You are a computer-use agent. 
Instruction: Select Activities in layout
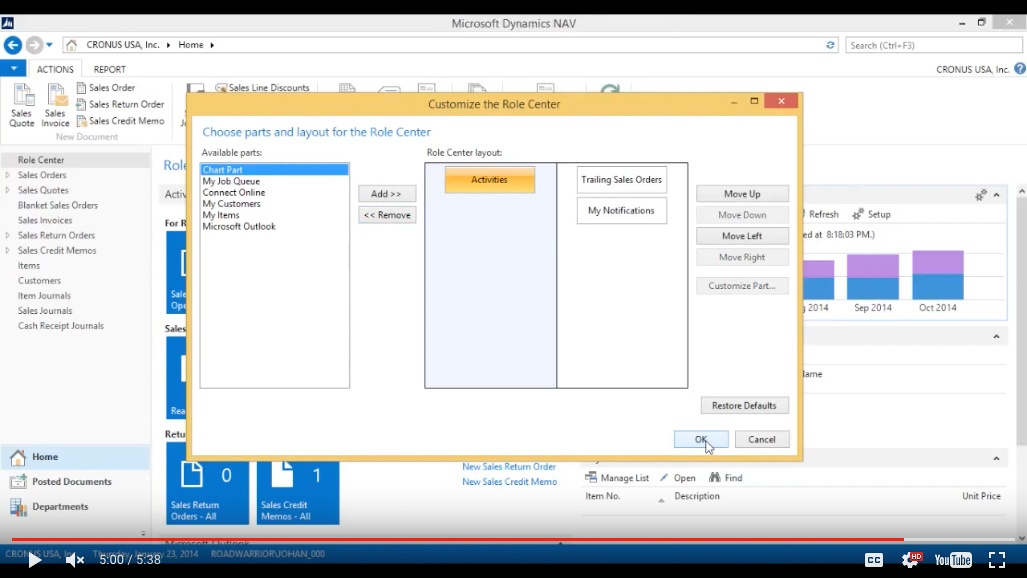pyautogui.click(x=490, y=180)
